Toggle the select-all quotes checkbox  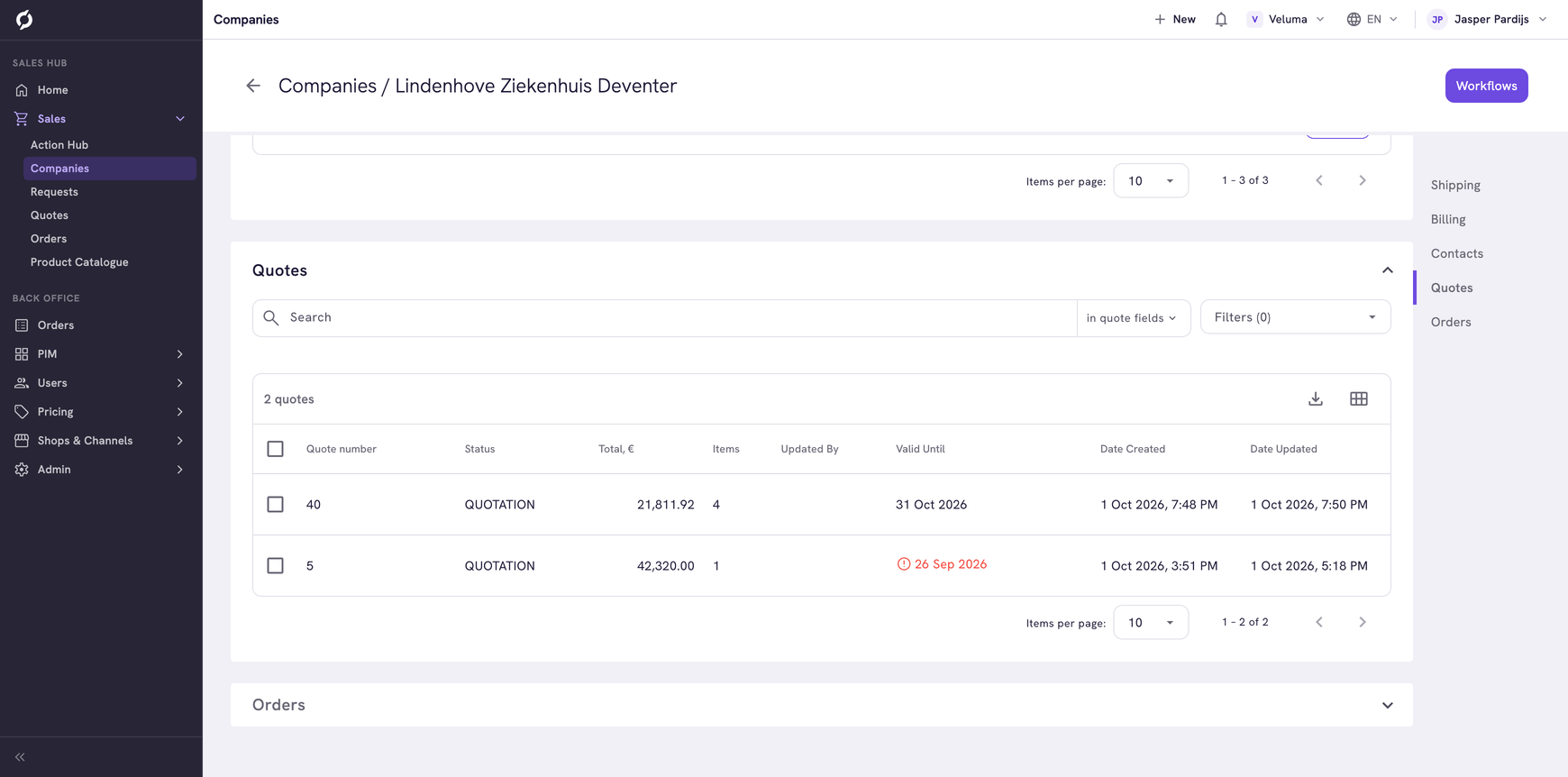point(276,449)
